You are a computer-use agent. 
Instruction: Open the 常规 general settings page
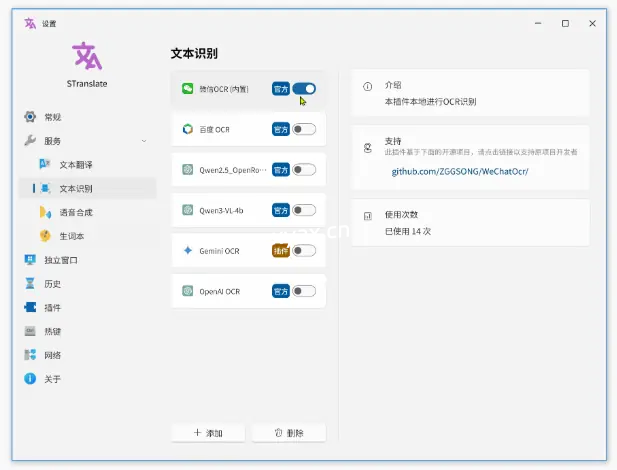point(52,117)
